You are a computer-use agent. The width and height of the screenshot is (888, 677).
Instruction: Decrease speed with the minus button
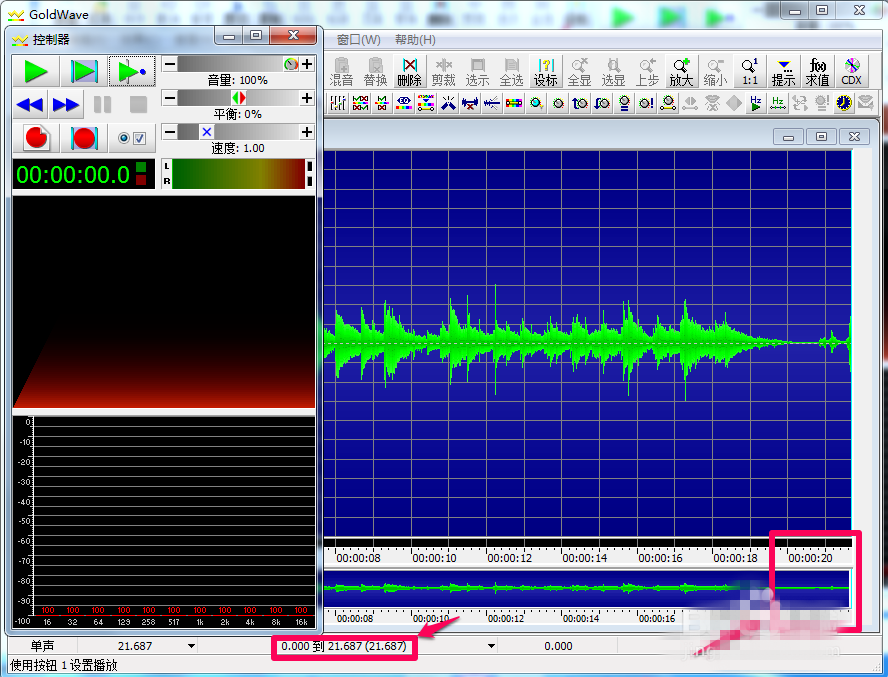(169, 132)
